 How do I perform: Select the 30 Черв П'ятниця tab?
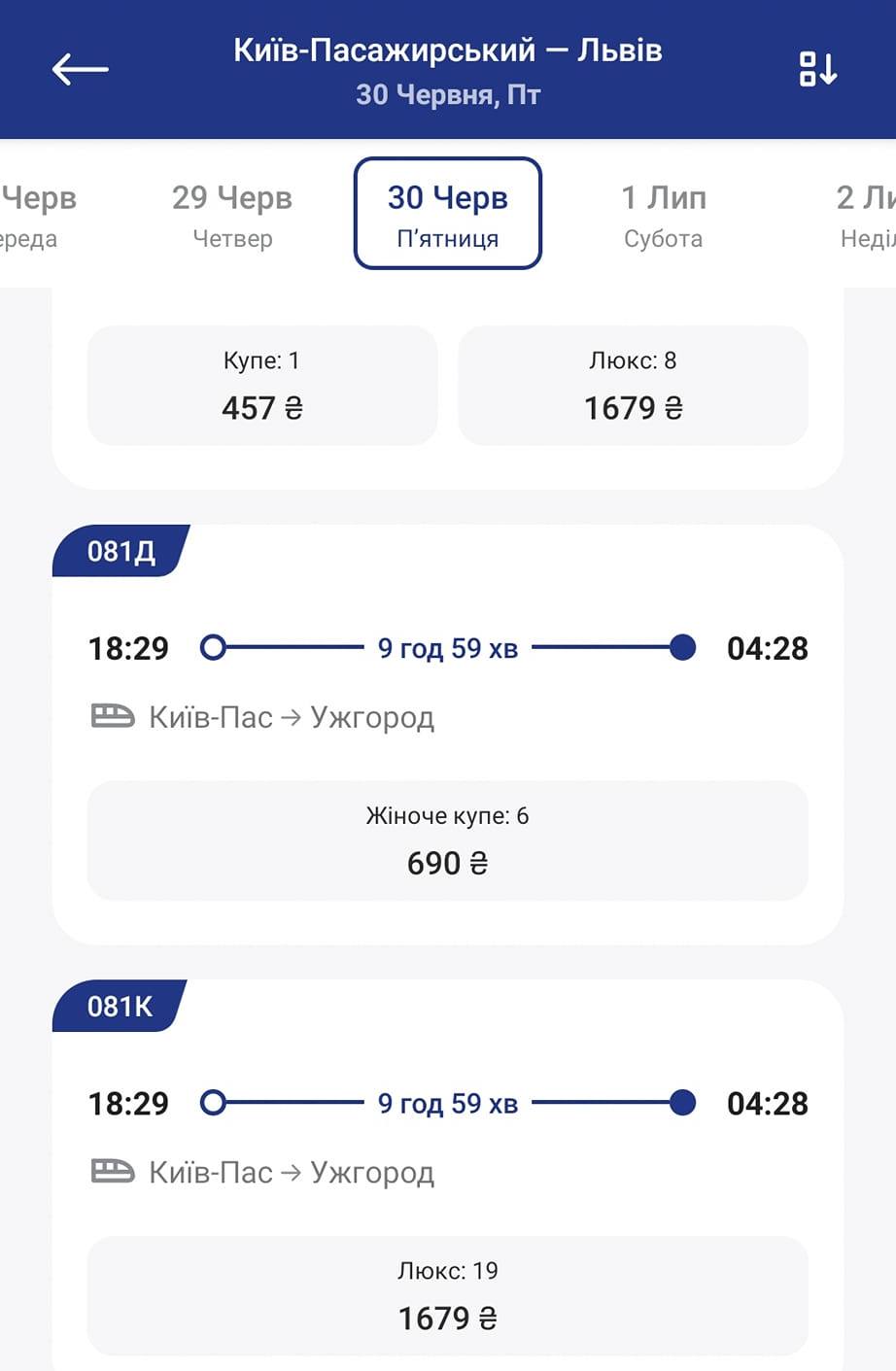point(447,214)
